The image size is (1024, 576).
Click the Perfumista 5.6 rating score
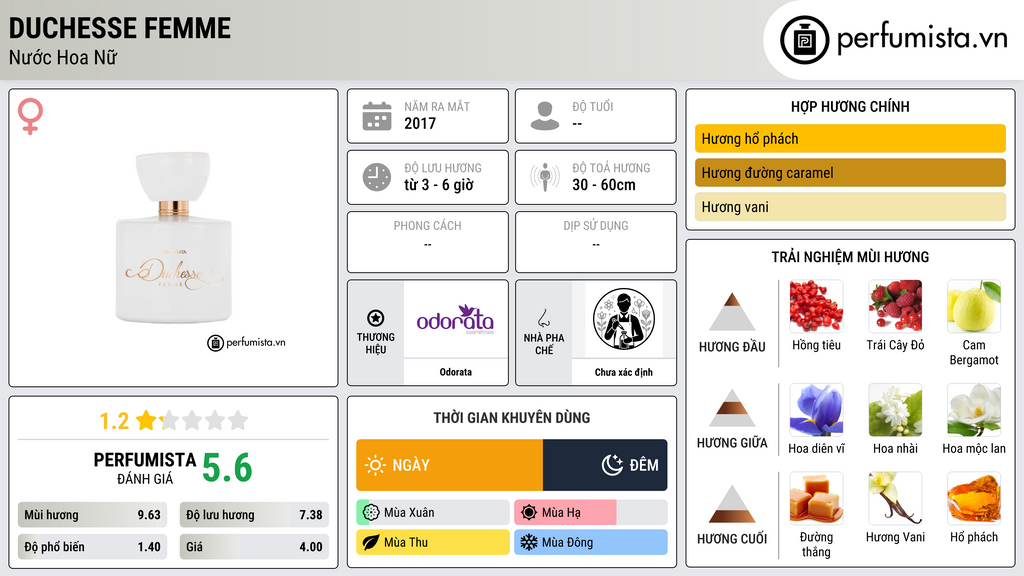click(227, 468)
